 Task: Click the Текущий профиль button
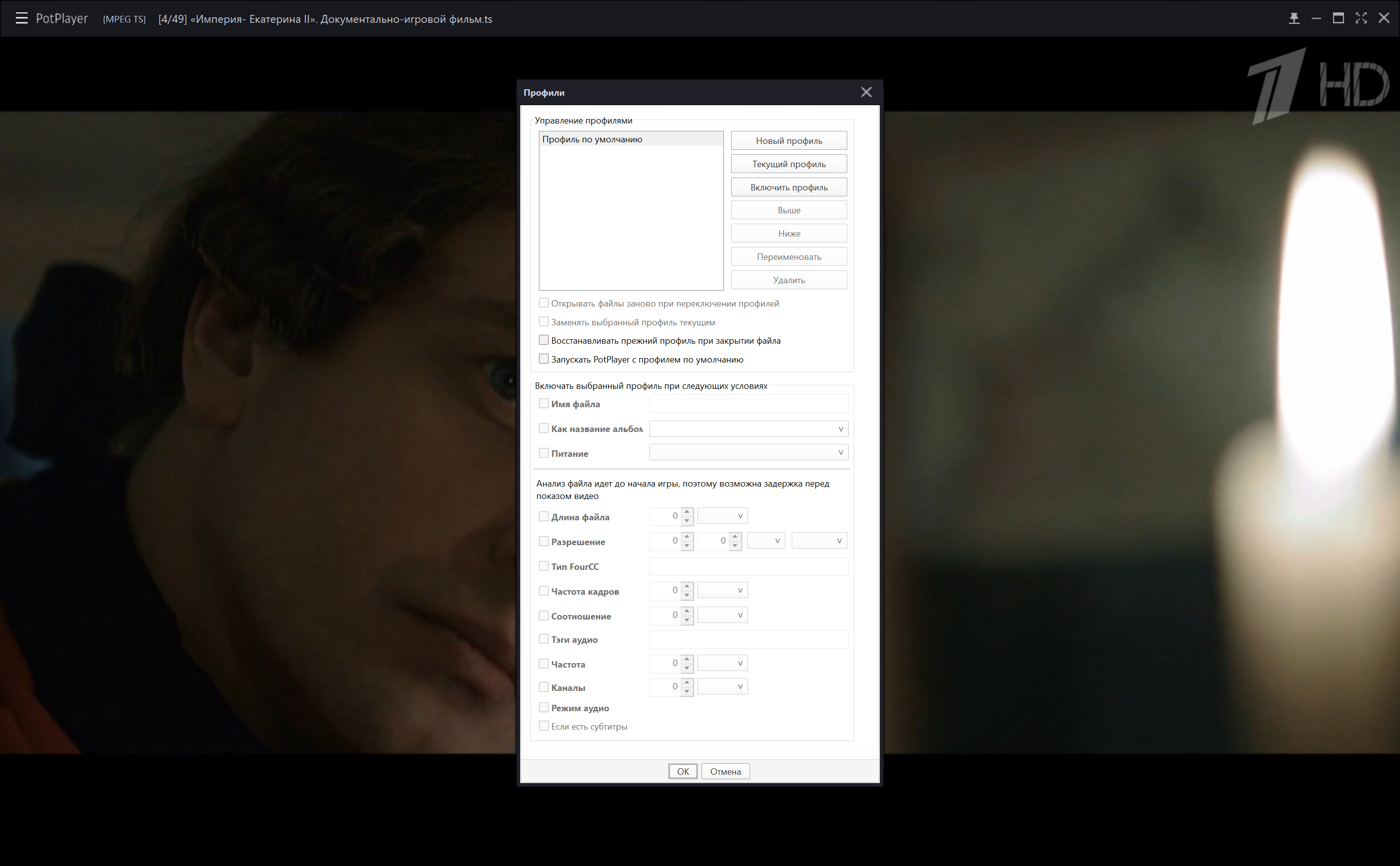(789, 164)
